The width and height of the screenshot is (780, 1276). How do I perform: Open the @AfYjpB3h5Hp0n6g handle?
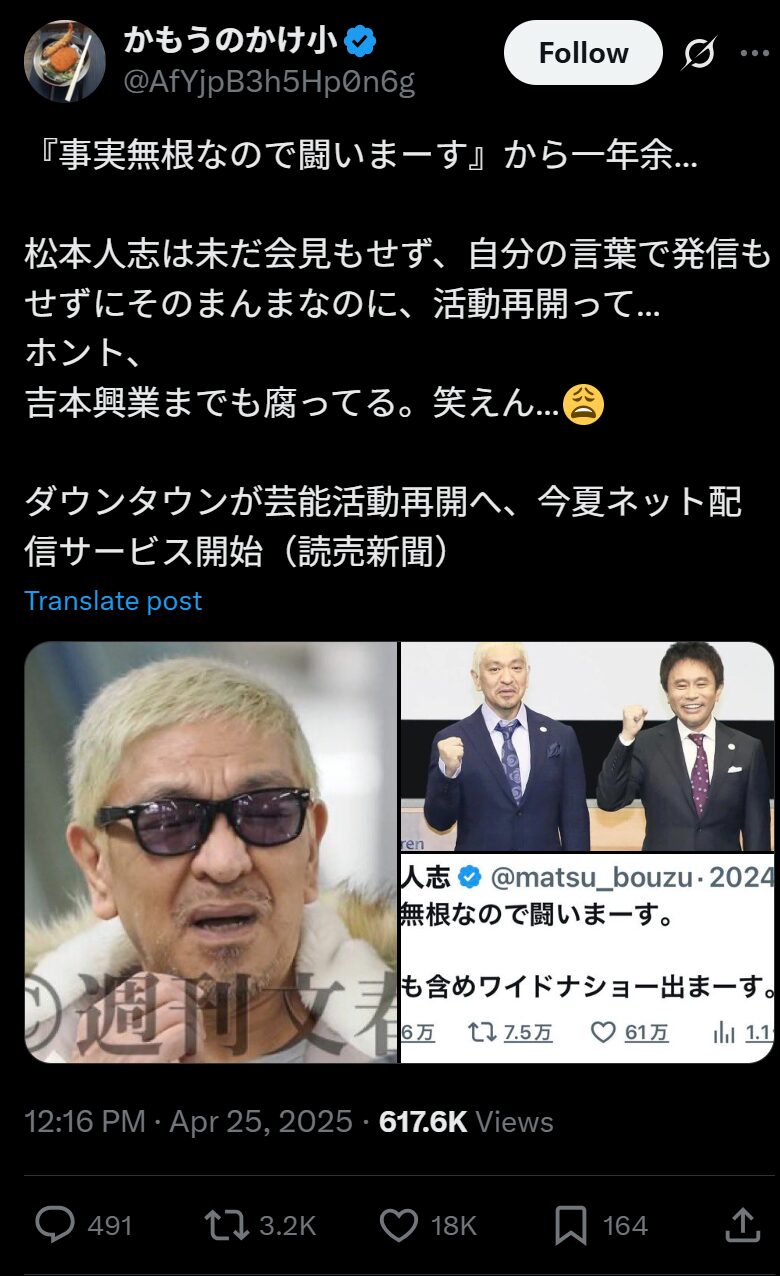[268, 82]
